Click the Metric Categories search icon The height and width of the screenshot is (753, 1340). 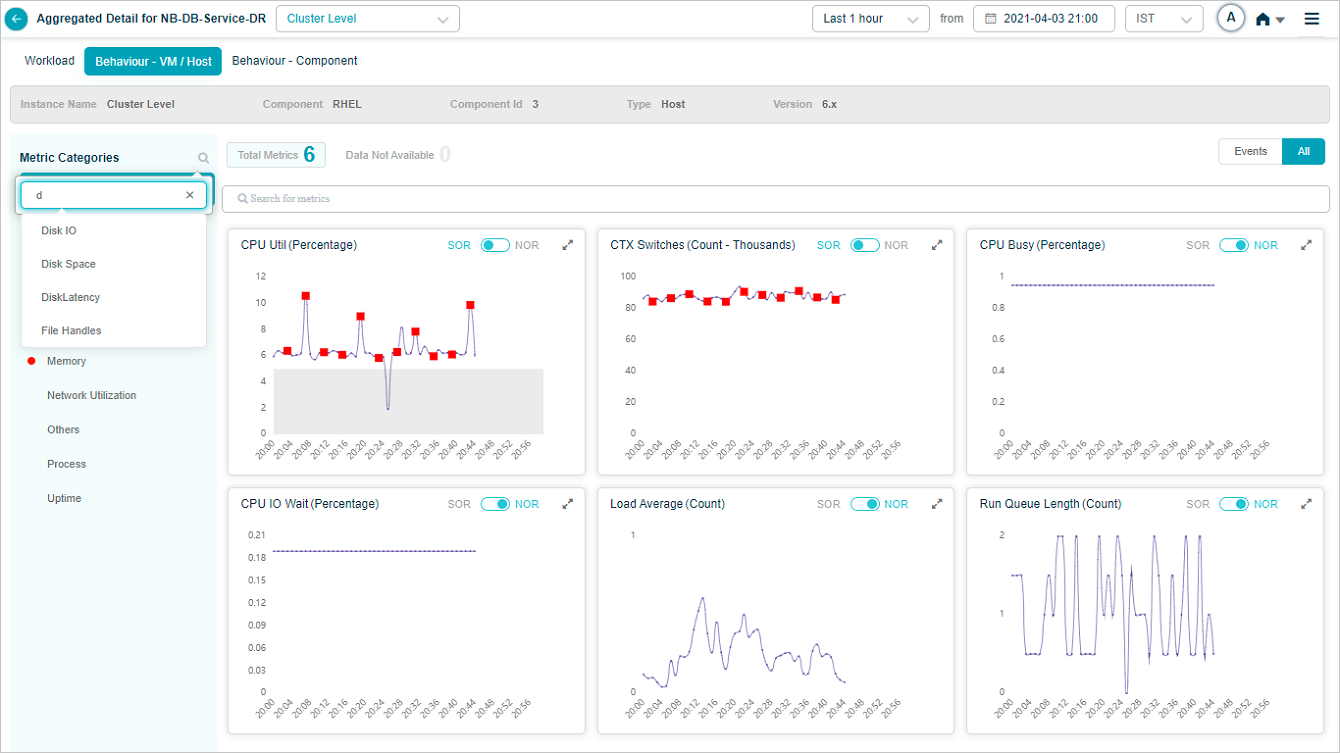(204, 158)
